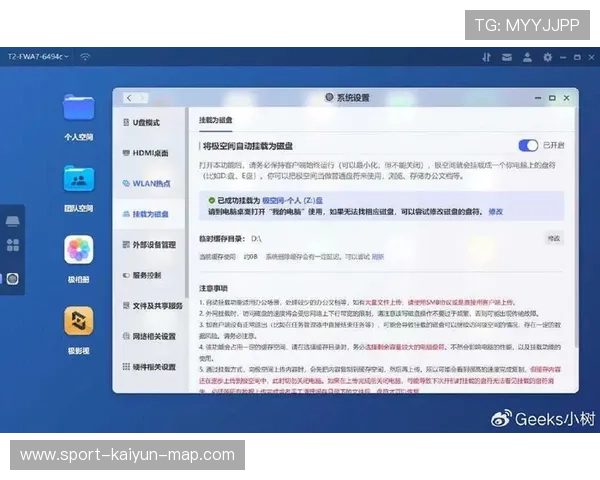This screenshot has width=600, height=480.
Task: Click the 已开启 status label
Action: tap(554, 145)
